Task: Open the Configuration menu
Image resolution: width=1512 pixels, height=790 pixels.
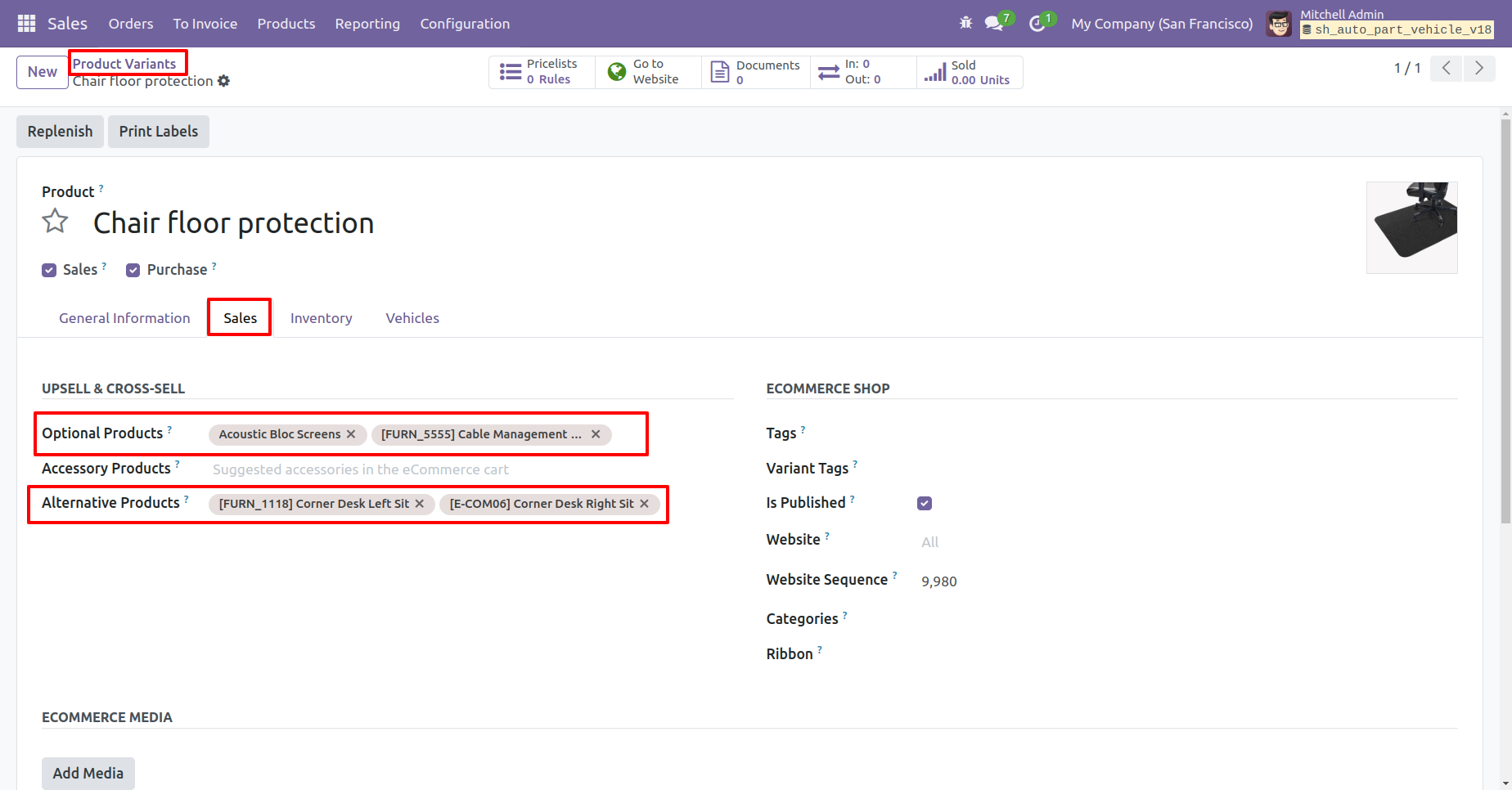Action: [x=465, y=24]
